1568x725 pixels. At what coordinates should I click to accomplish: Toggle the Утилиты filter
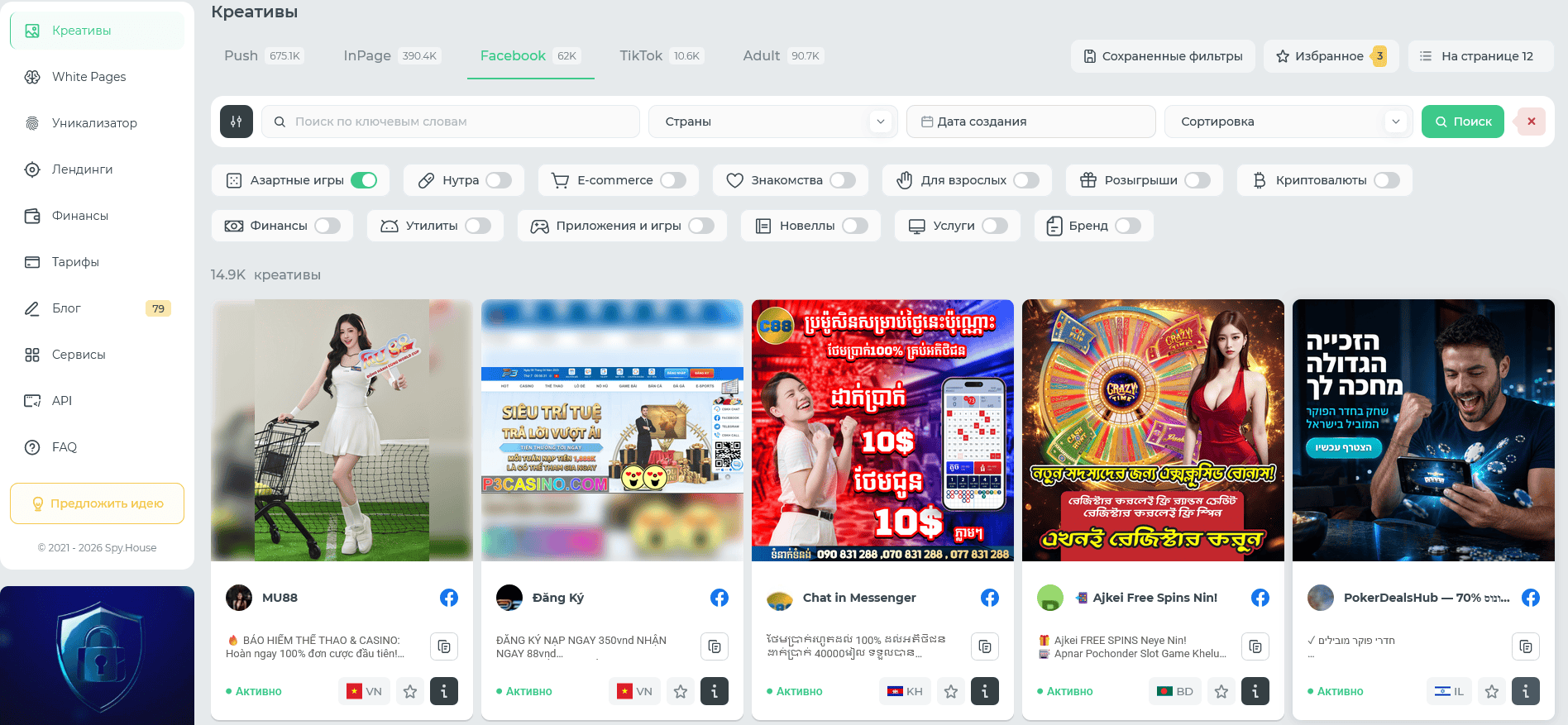tap(478, 226)
